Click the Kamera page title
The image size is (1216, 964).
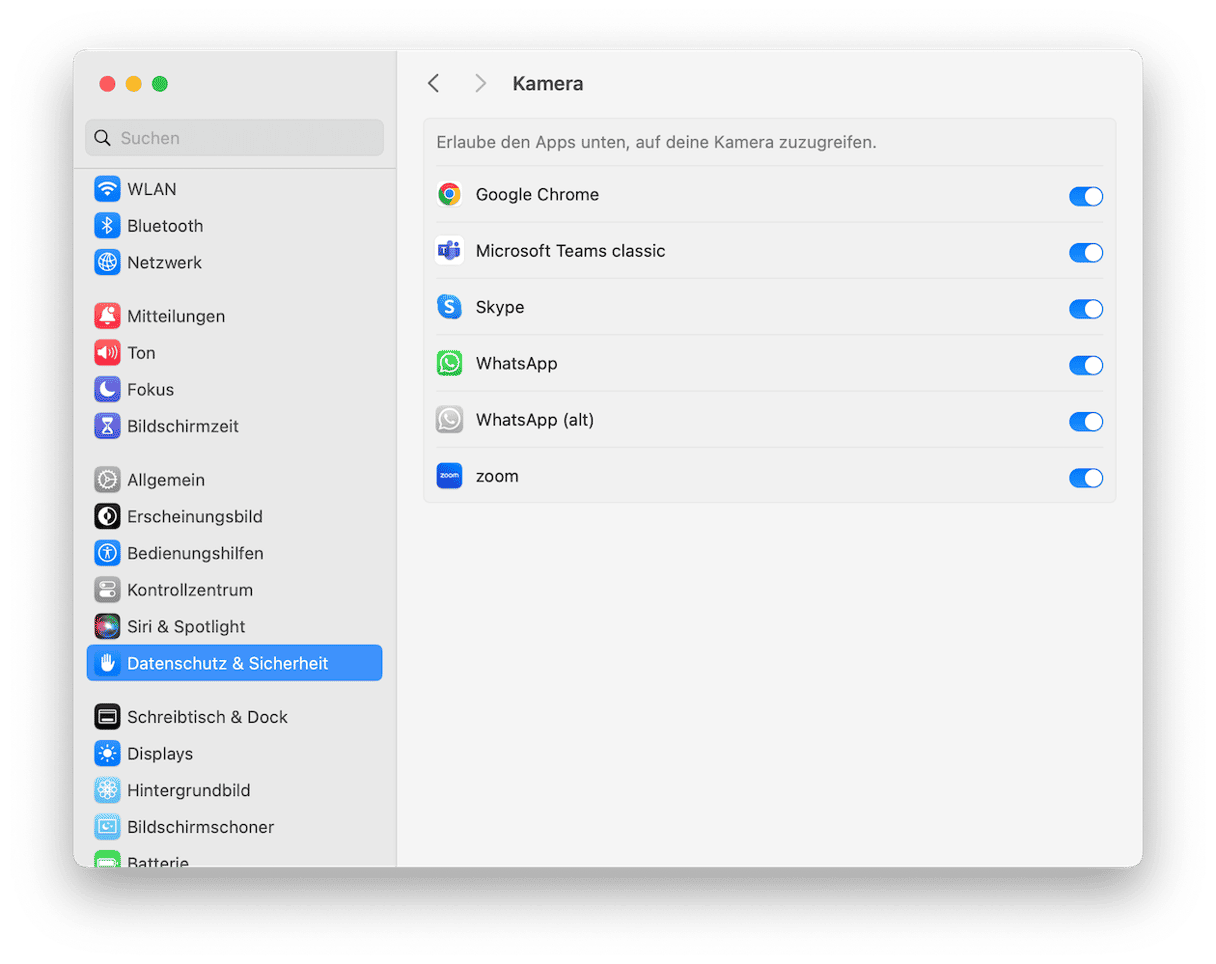pos(548,84)
